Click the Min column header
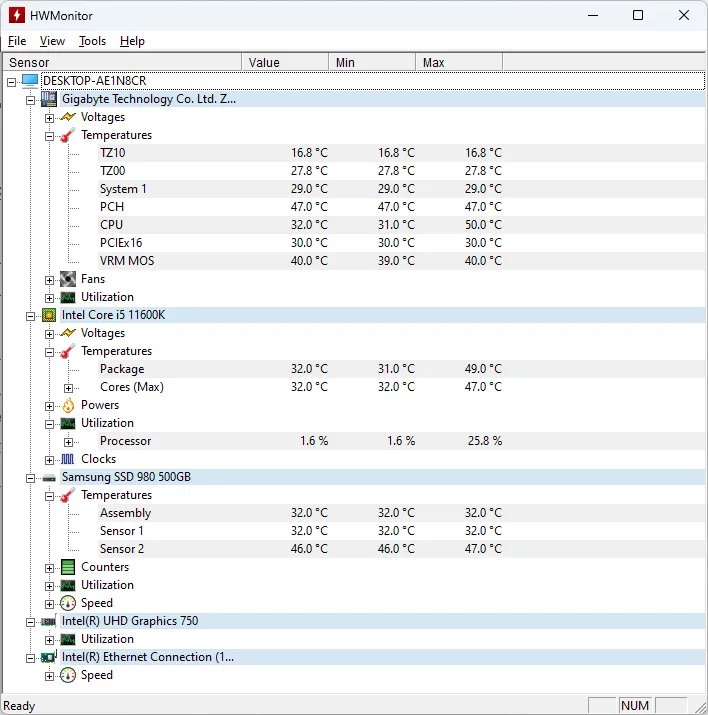708x715 pixels. pos(372,62)
